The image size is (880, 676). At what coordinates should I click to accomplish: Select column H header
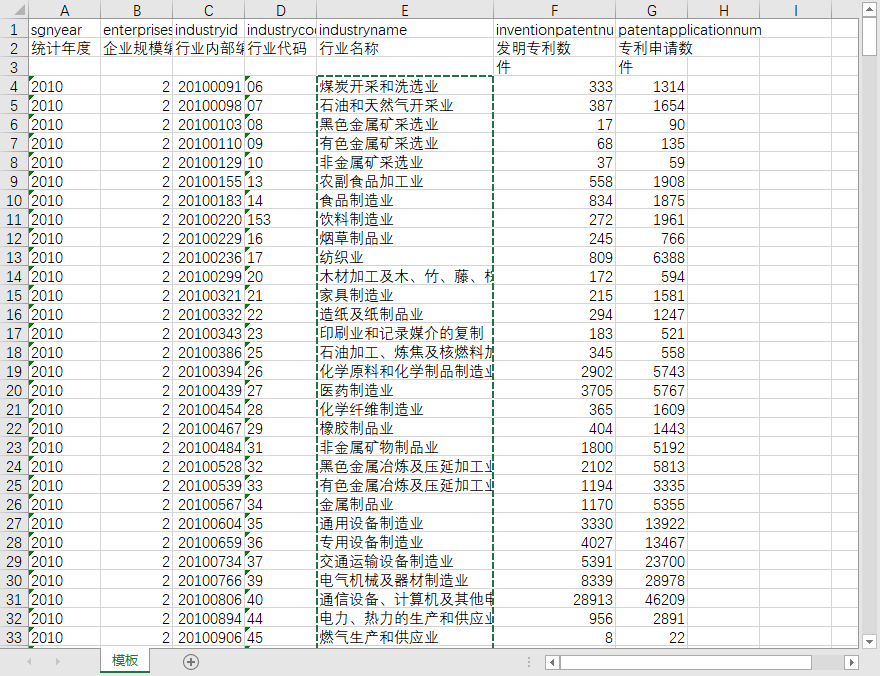tap(723, 10)
